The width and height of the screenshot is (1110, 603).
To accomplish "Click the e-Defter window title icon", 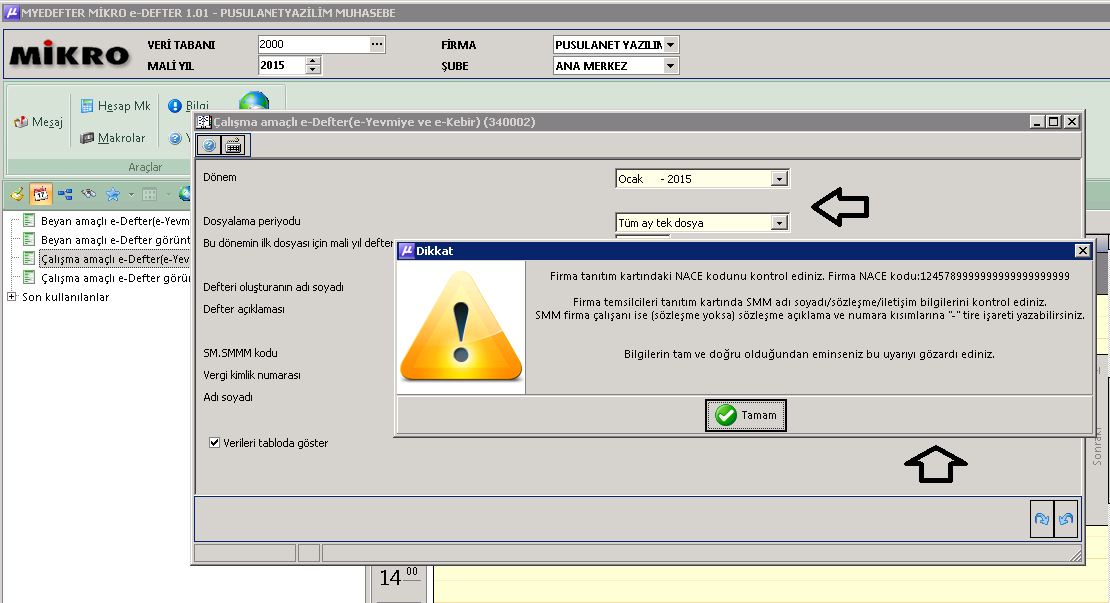I will coord(204,122).
